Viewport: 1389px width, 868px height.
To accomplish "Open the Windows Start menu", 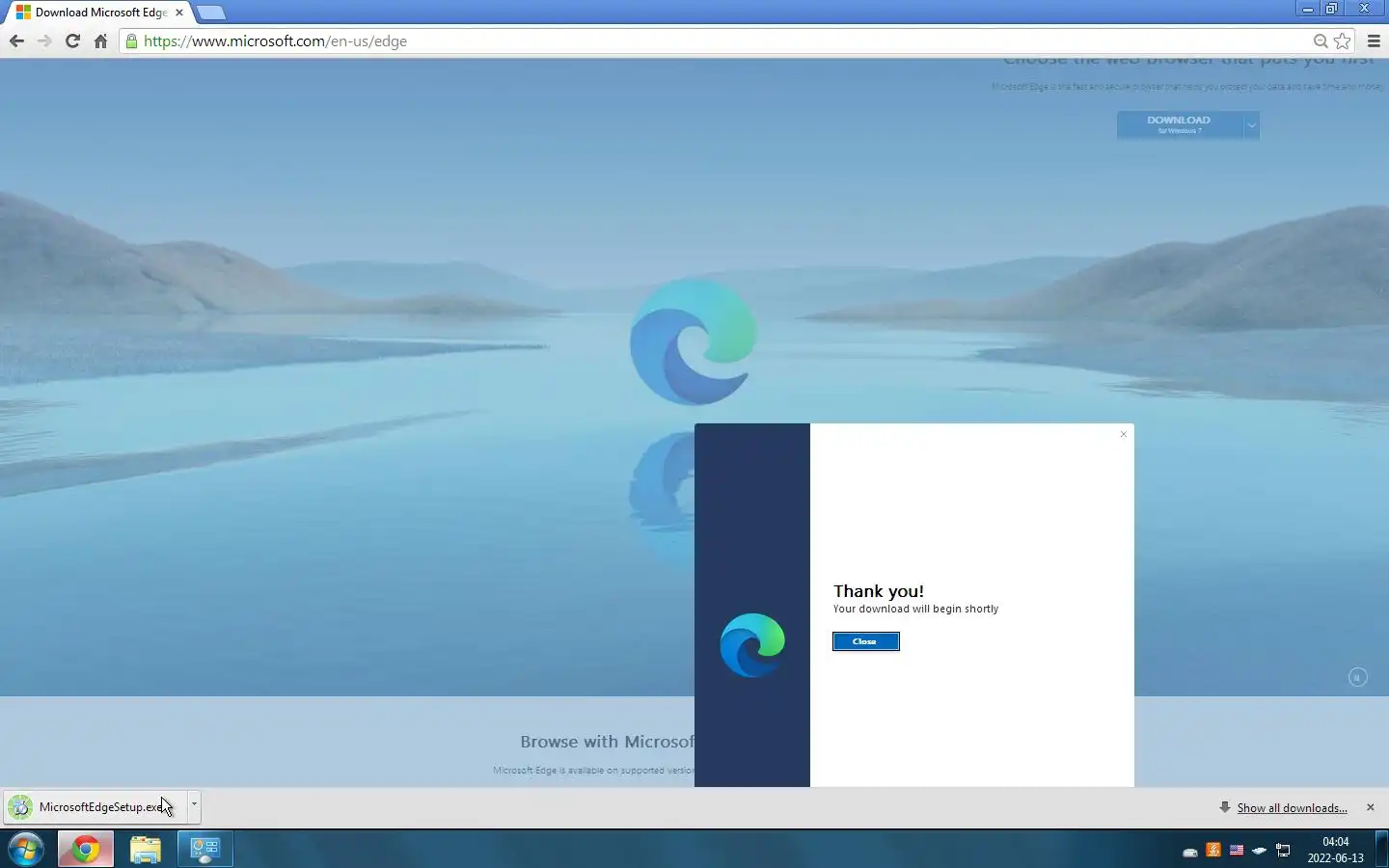I will tap(26, 850).
